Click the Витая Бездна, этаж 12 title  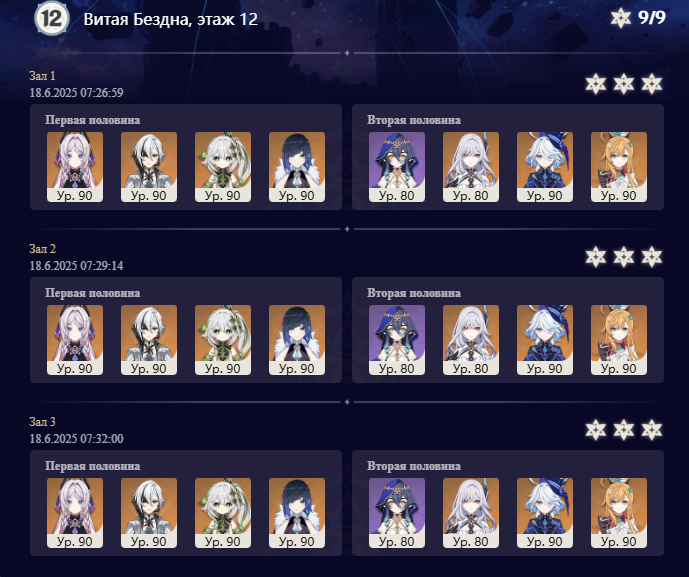click(x=170, y=19)
